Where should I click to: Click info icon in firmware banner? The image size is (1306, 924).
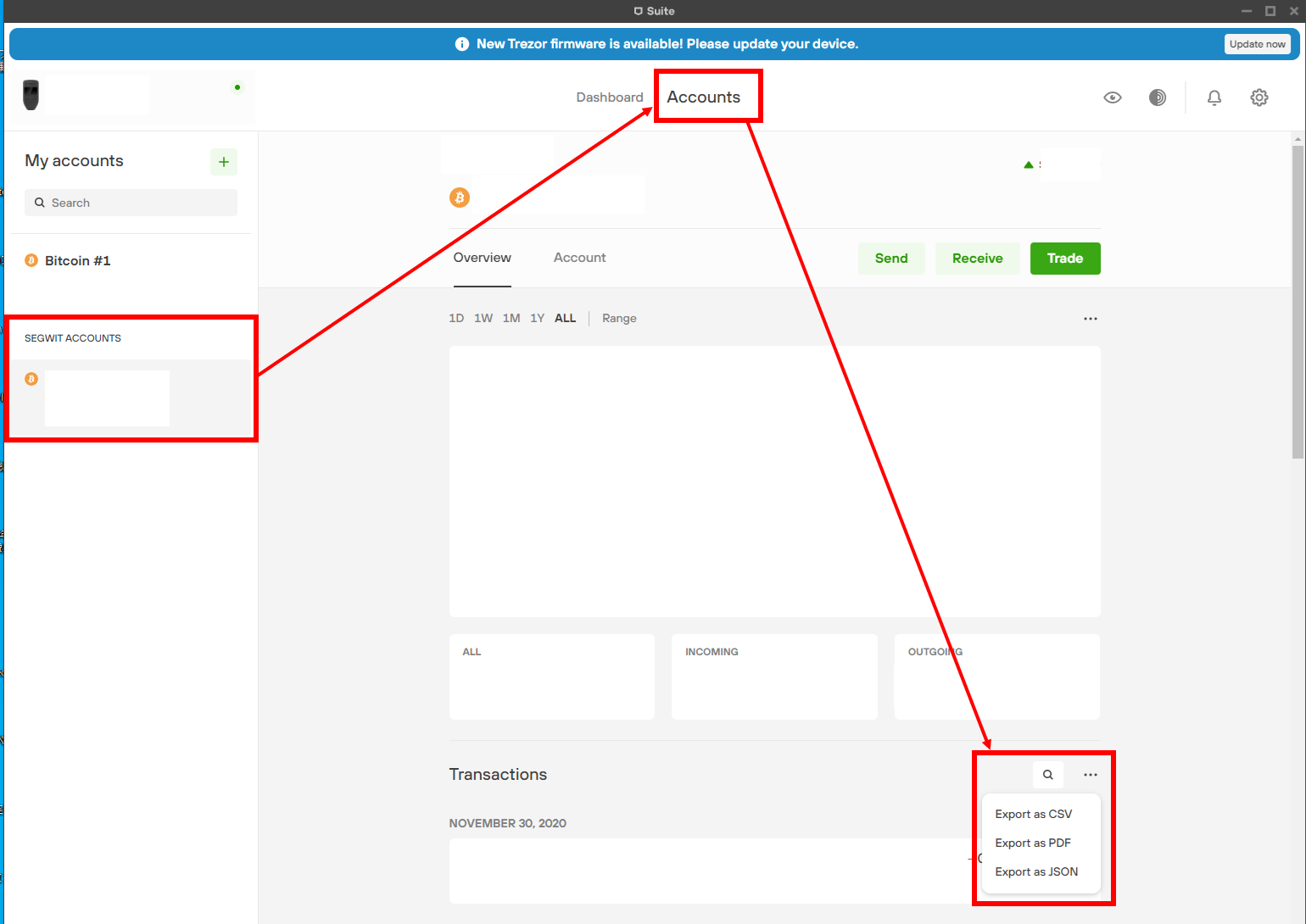[462, 44]
